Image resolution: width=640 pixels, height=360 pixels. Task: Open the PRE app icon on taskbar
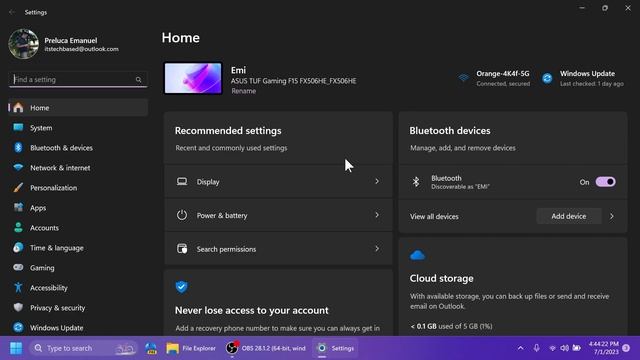151,348
